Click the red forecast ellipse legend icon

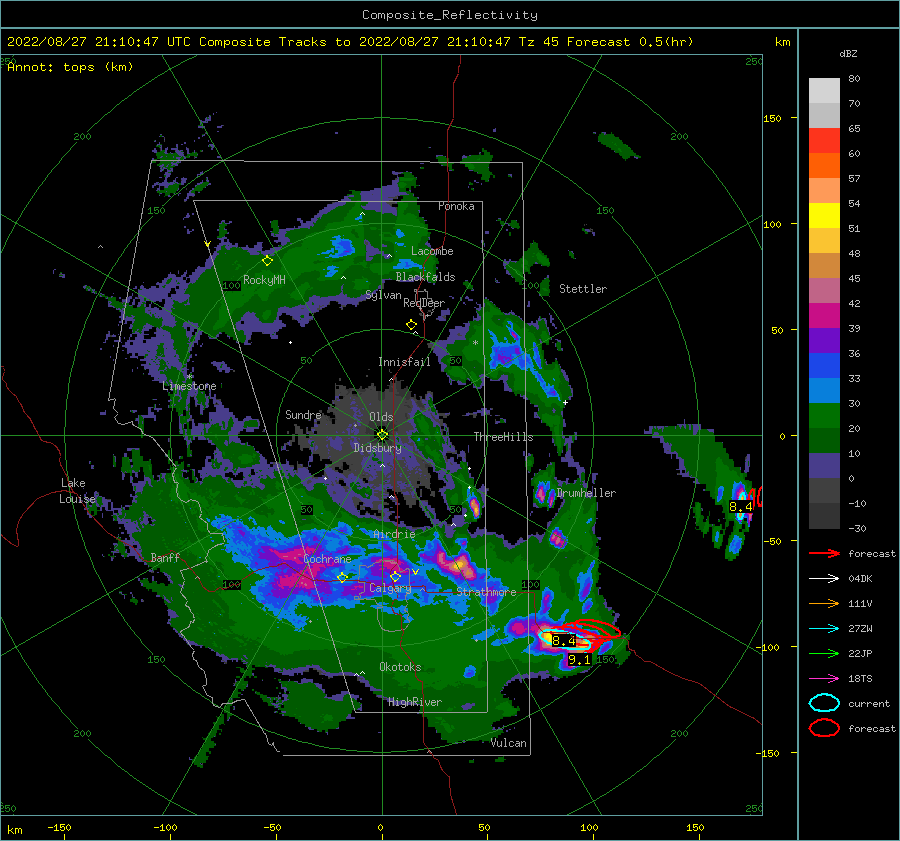click(824, 728)
